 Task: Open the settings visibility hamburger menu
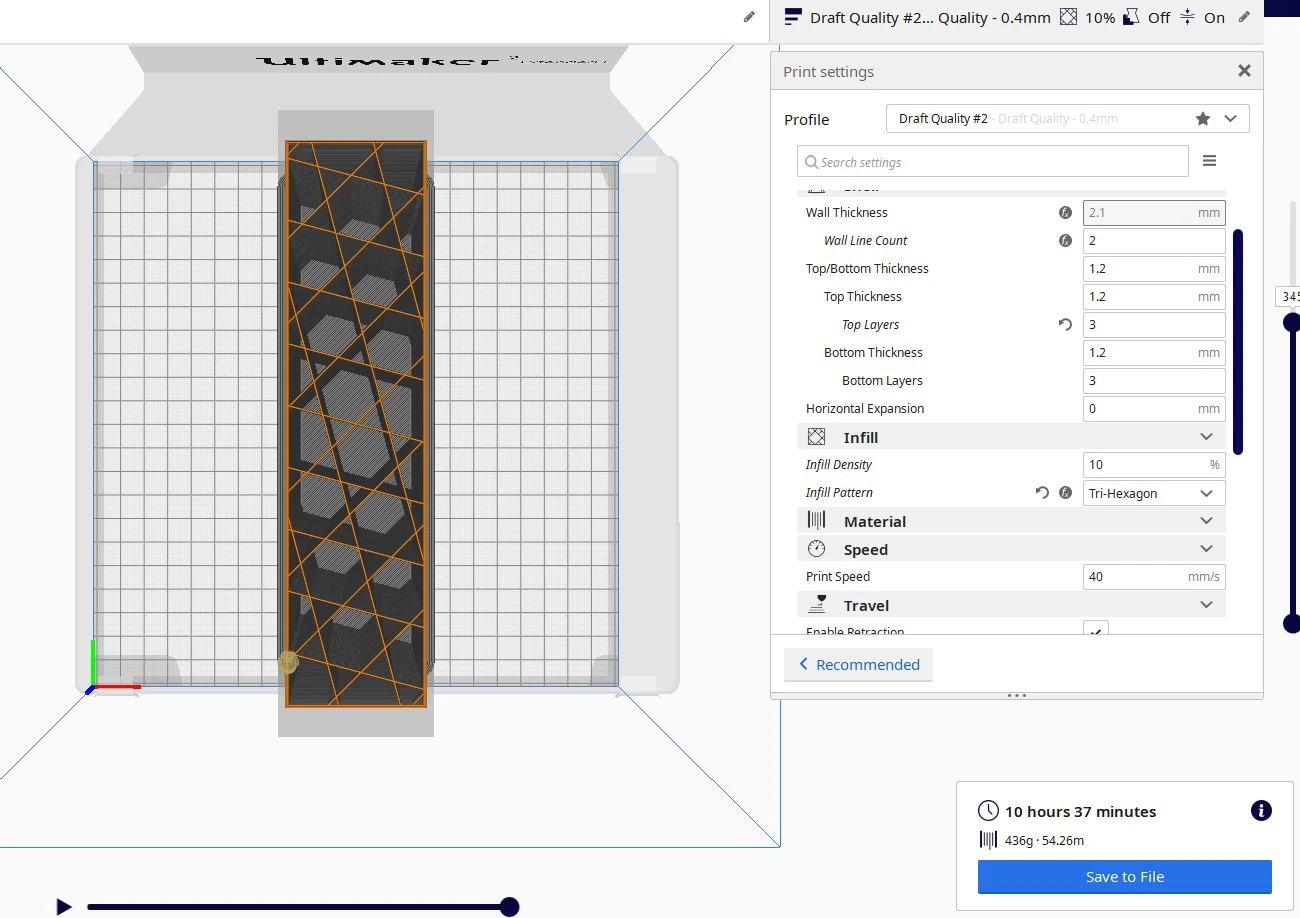tap(1209, 161)
